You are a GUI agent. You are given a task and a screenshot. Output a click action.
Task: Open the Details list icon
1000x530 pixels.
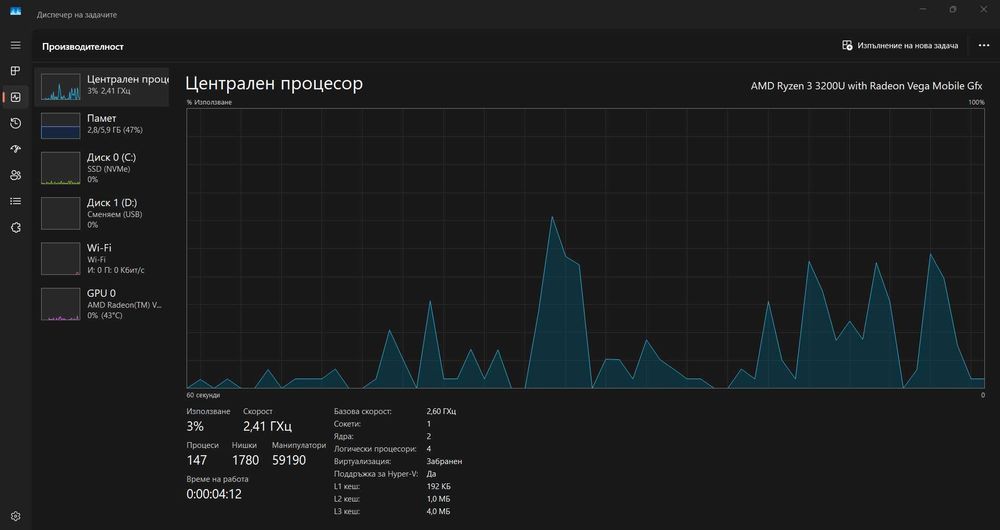(x=16, y=202)
